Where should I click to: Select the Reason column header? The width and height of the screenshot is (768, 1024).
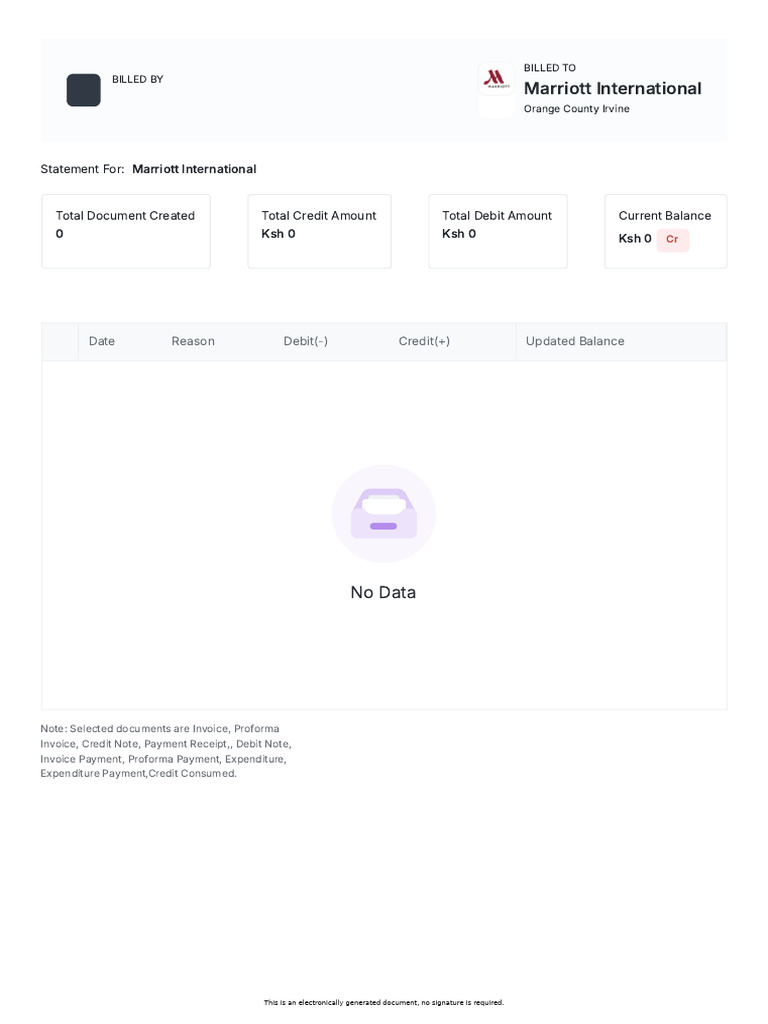193,341
